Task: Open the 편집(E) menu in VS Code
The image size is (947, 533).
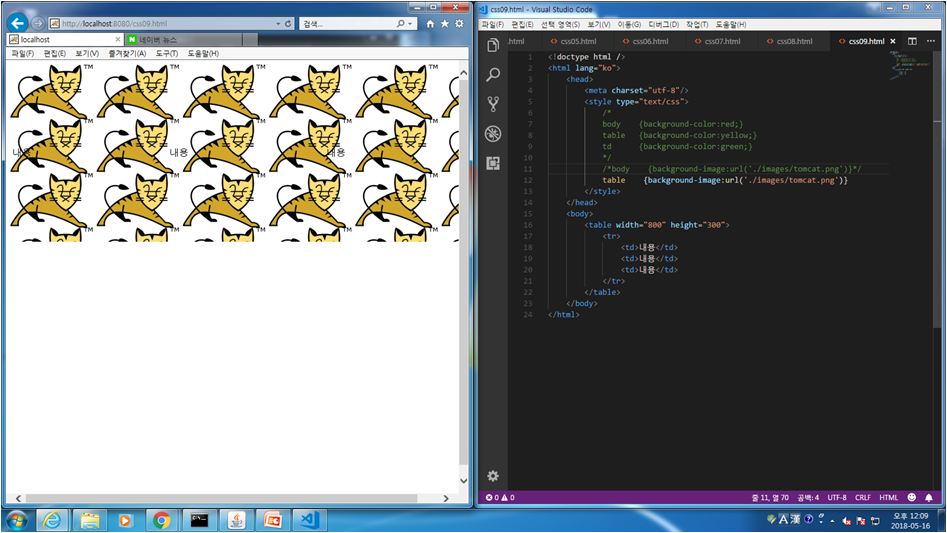Action: tap(522, 24)
